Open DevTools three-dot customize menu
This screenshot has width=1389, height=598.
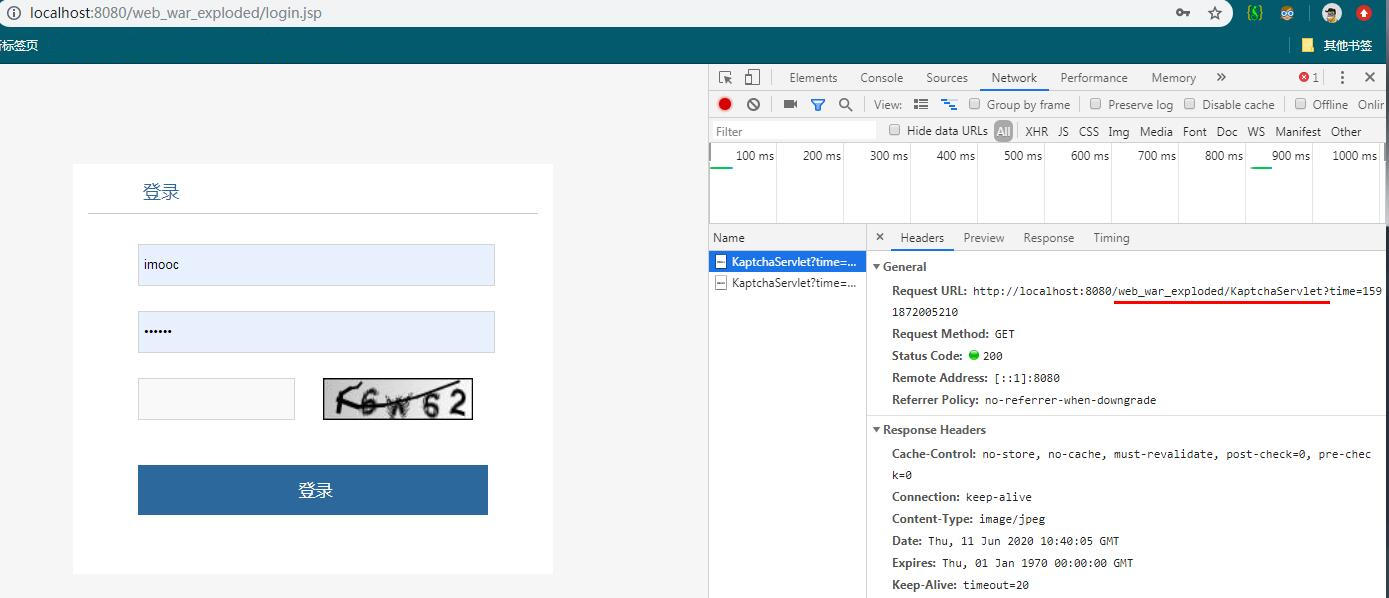pyautogui.click(x=1342, y=77)
